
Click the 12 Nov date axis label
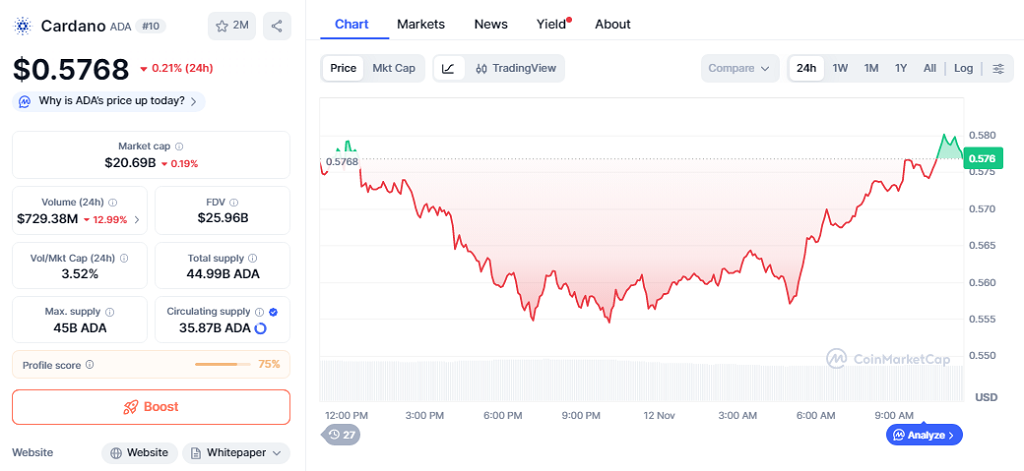[658, 415]
